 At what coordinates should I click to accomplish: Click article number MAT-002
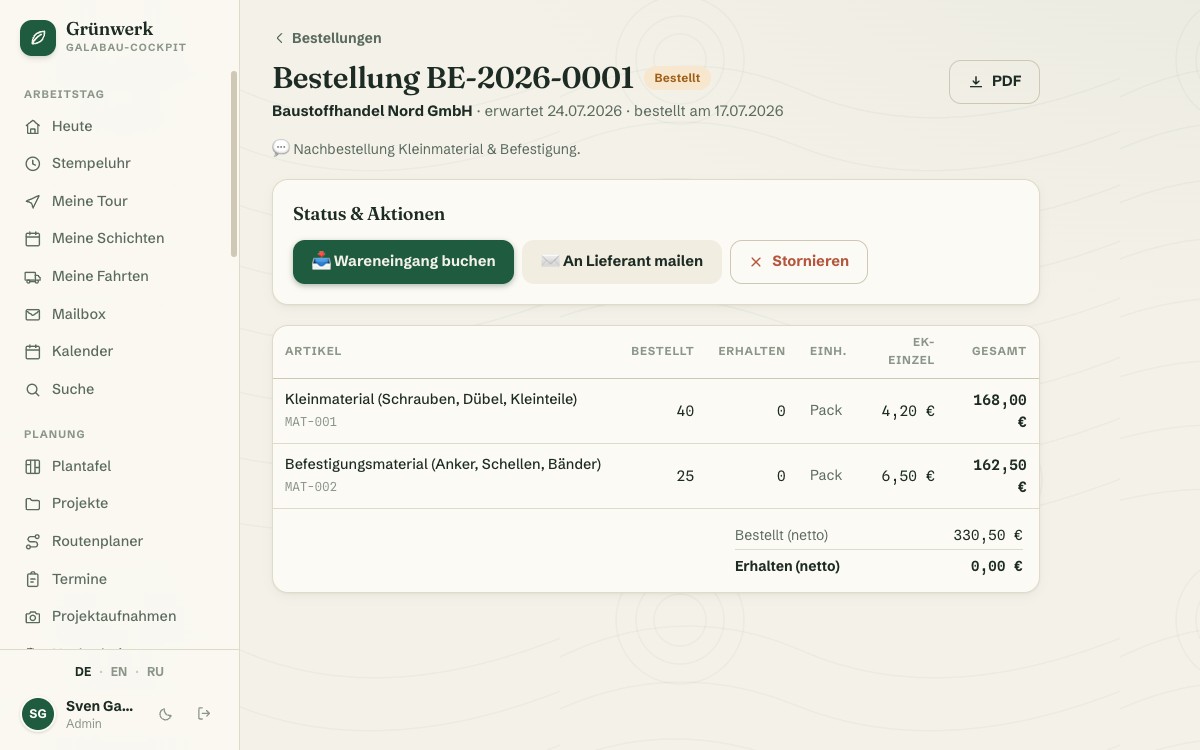pos(311,487)
